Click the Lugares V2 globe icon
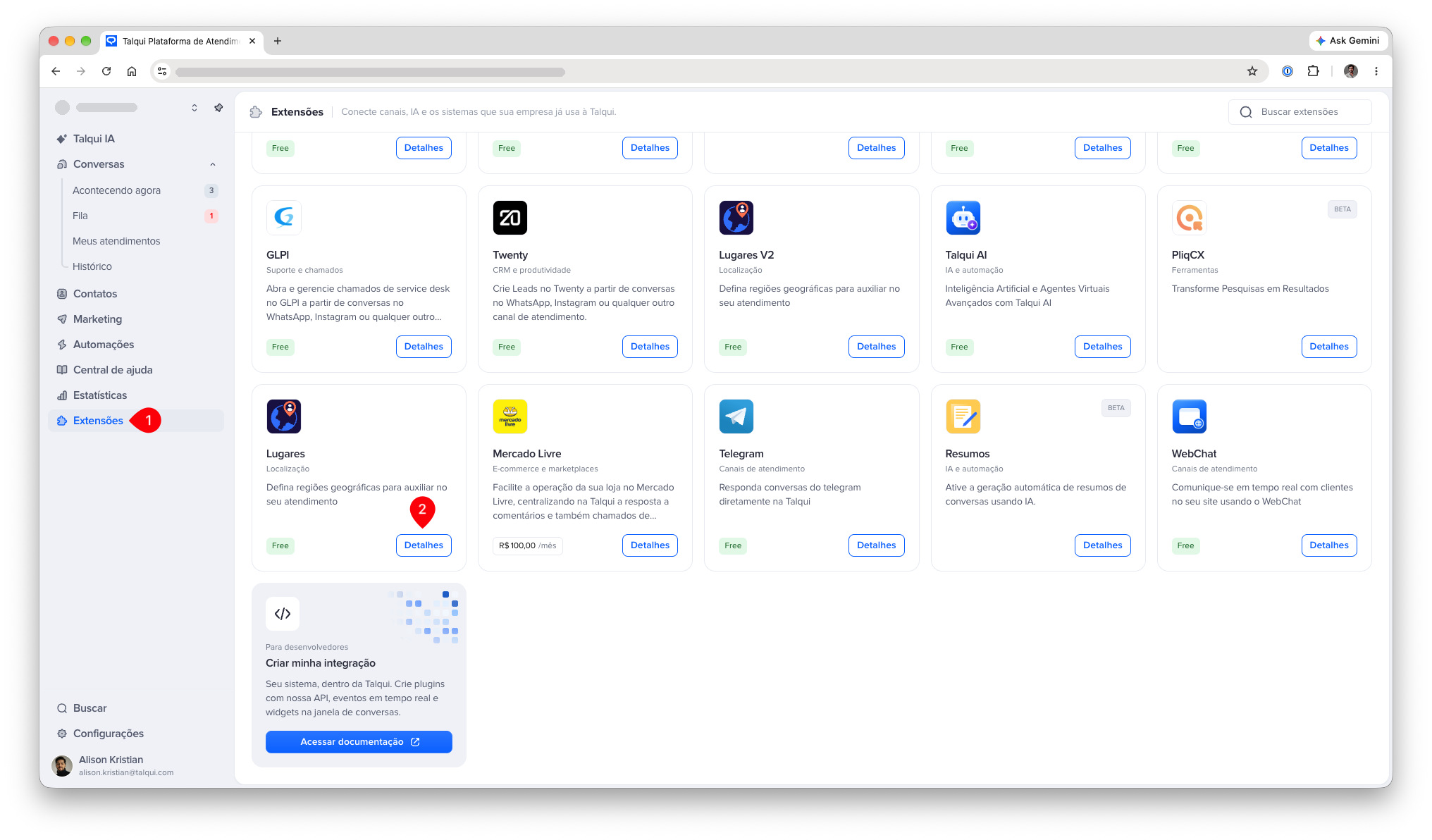Screen dimensions: 1432x840 click(x=736, y=218)
